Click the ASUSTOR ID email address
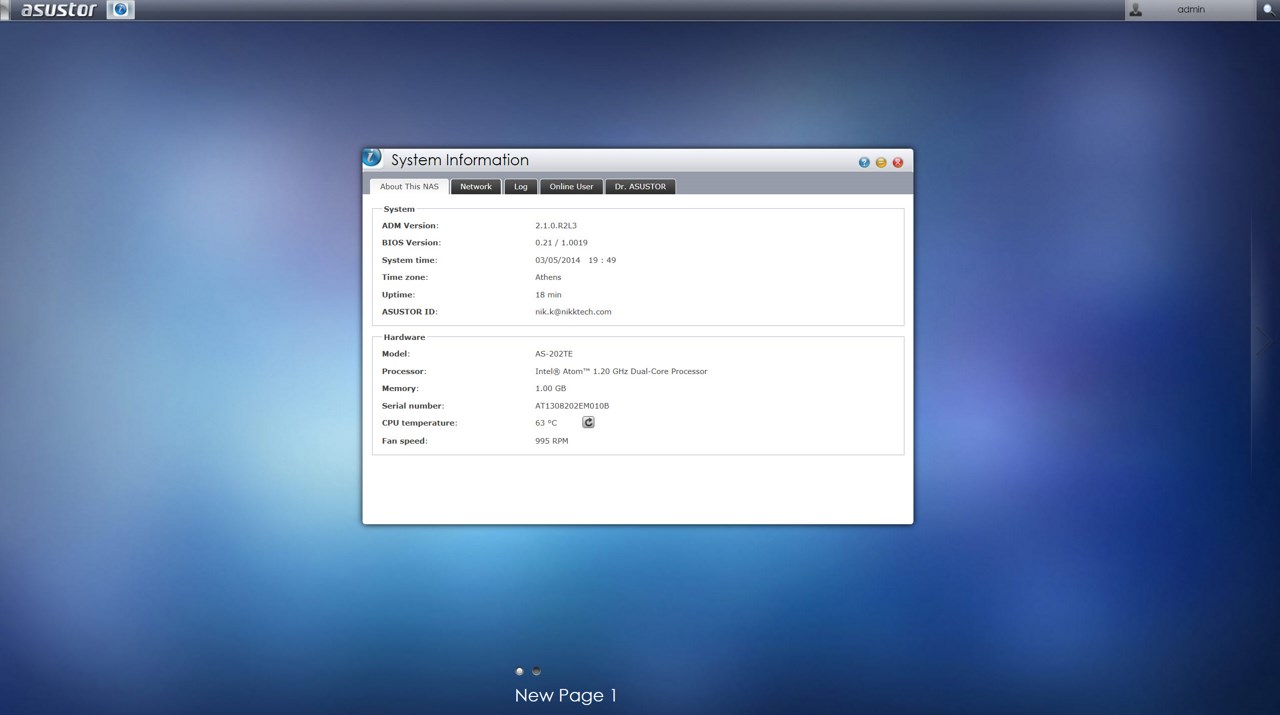This screenshot has height=715, width=1280. click(x=573, y=312)
